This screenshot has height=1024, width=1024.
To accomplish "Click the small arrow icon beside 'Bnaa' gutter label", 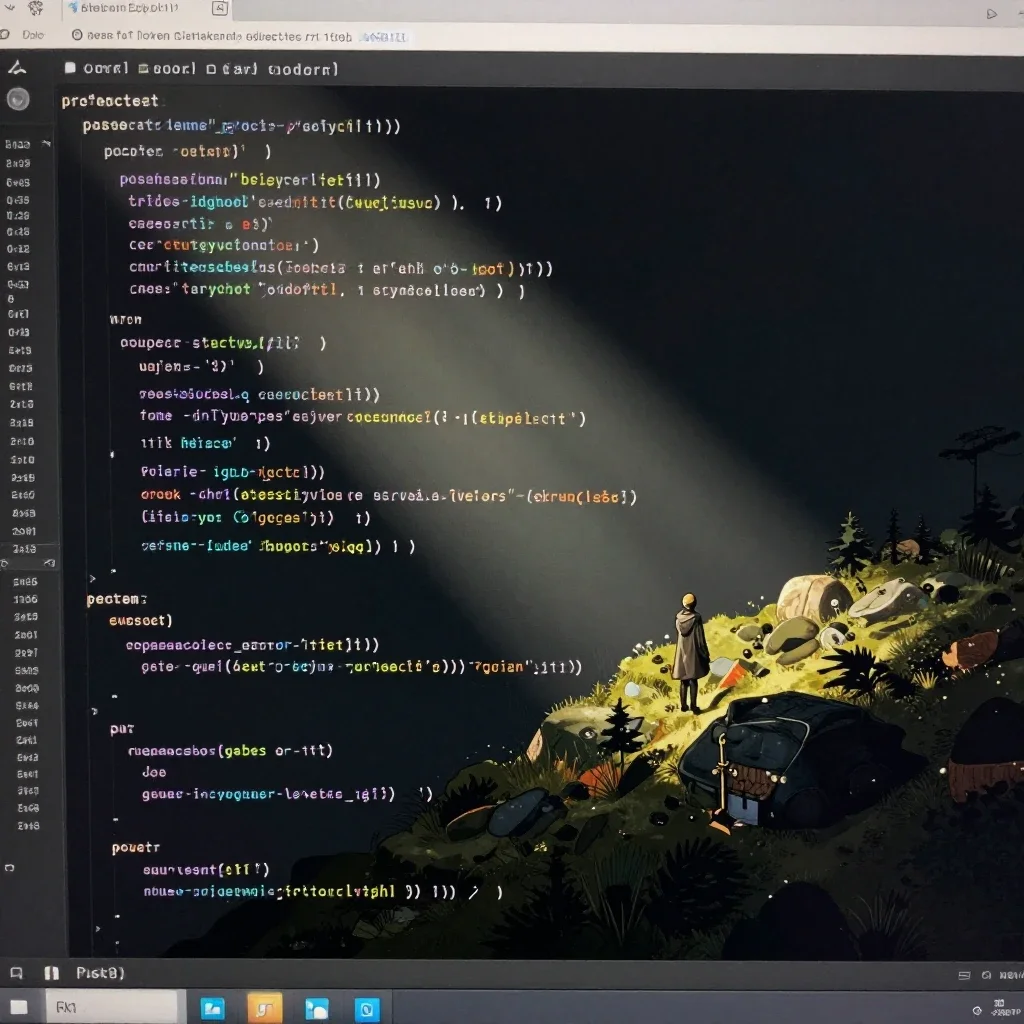I will click(46, 143).
